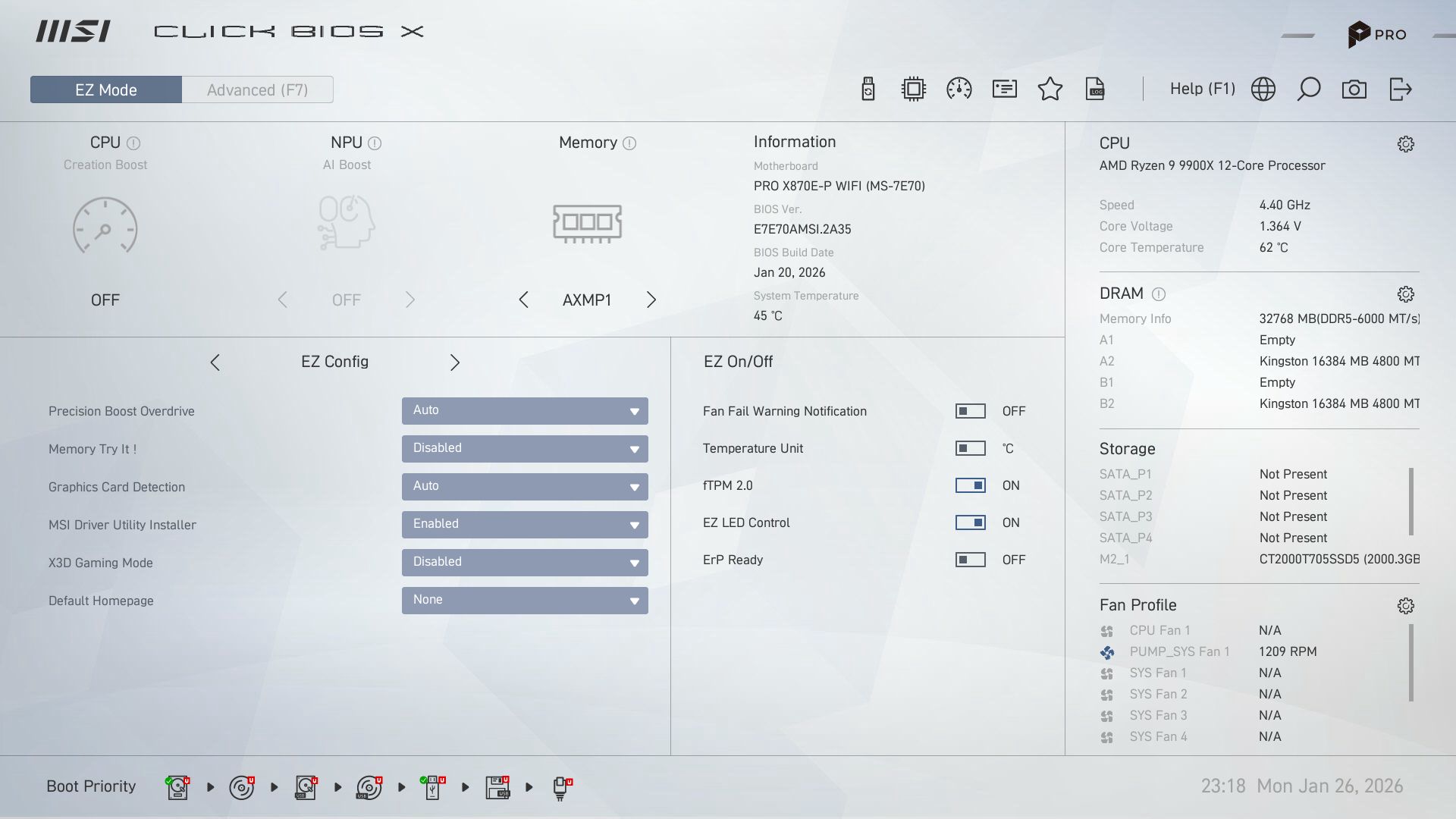Click Help (F1)
Image resolution: width=1456 pixels, height=819 pixels.
(x=1201, y=89)
